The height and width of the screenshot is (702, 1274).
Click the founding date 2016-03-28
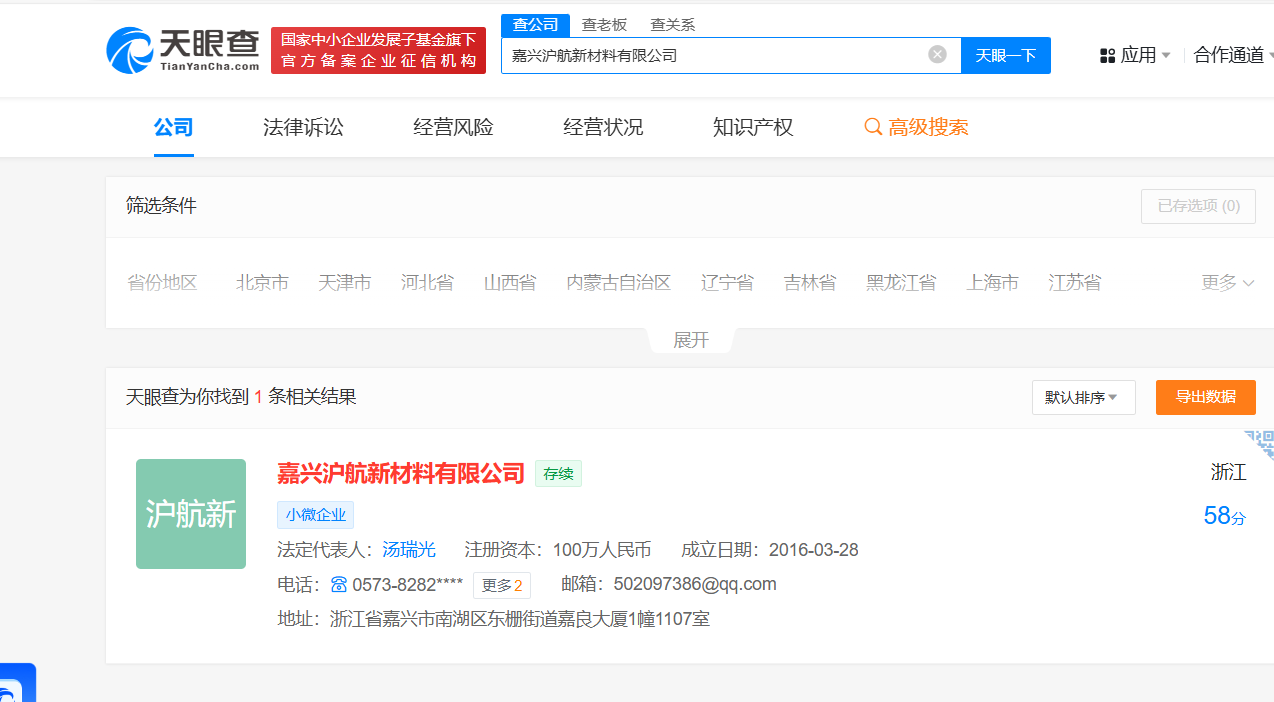pyautogui.click(x=813, y=550)
